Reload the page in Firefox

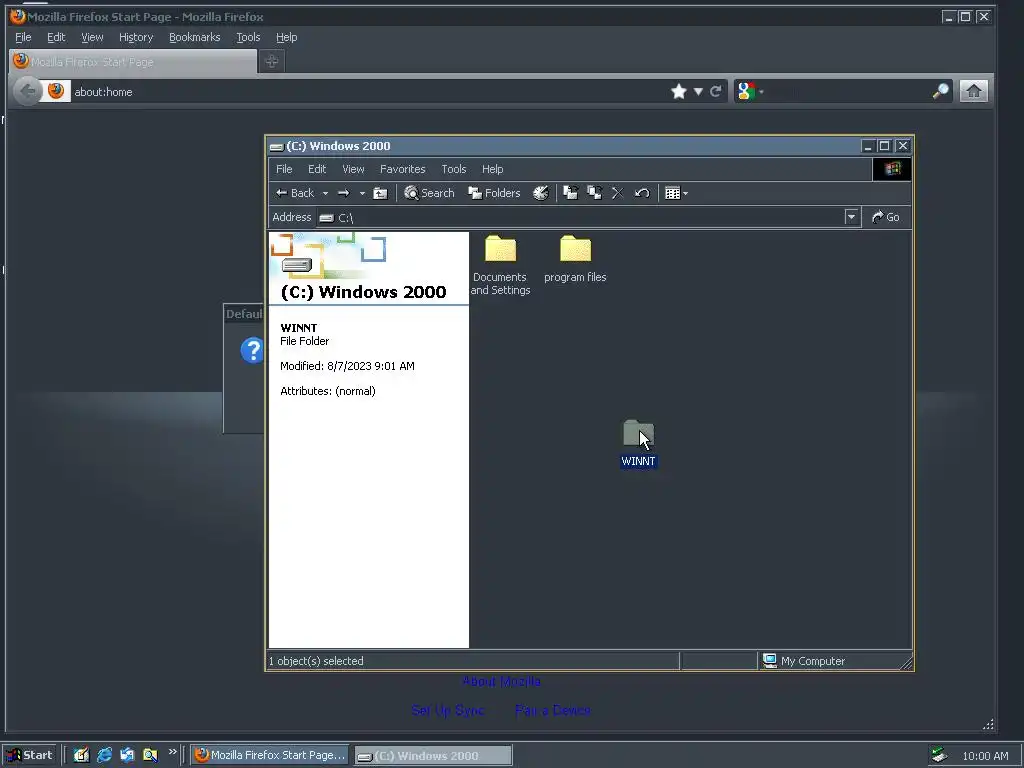(x=716, y=91)
